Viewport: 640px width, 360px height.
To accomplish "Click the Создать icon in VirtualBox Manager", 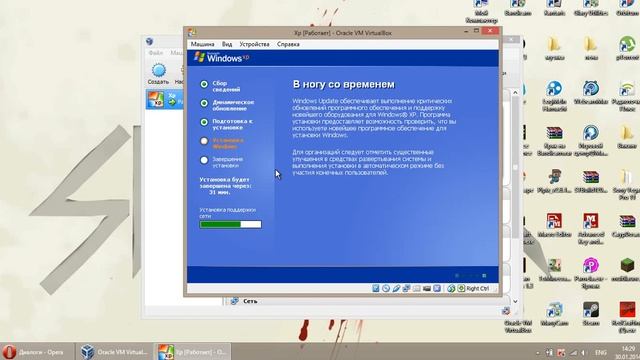I will click(x=158, y=71).
